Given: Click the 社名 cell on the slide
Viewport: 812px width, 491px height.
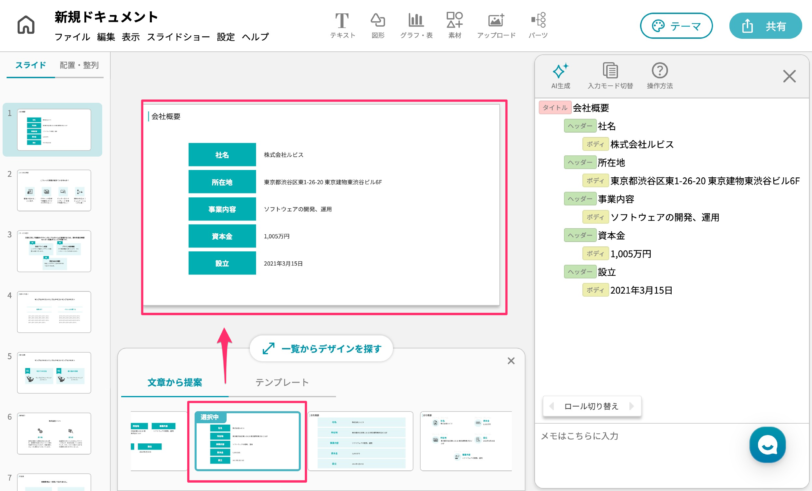Looking at the screenshot, I should pos(222,155).
